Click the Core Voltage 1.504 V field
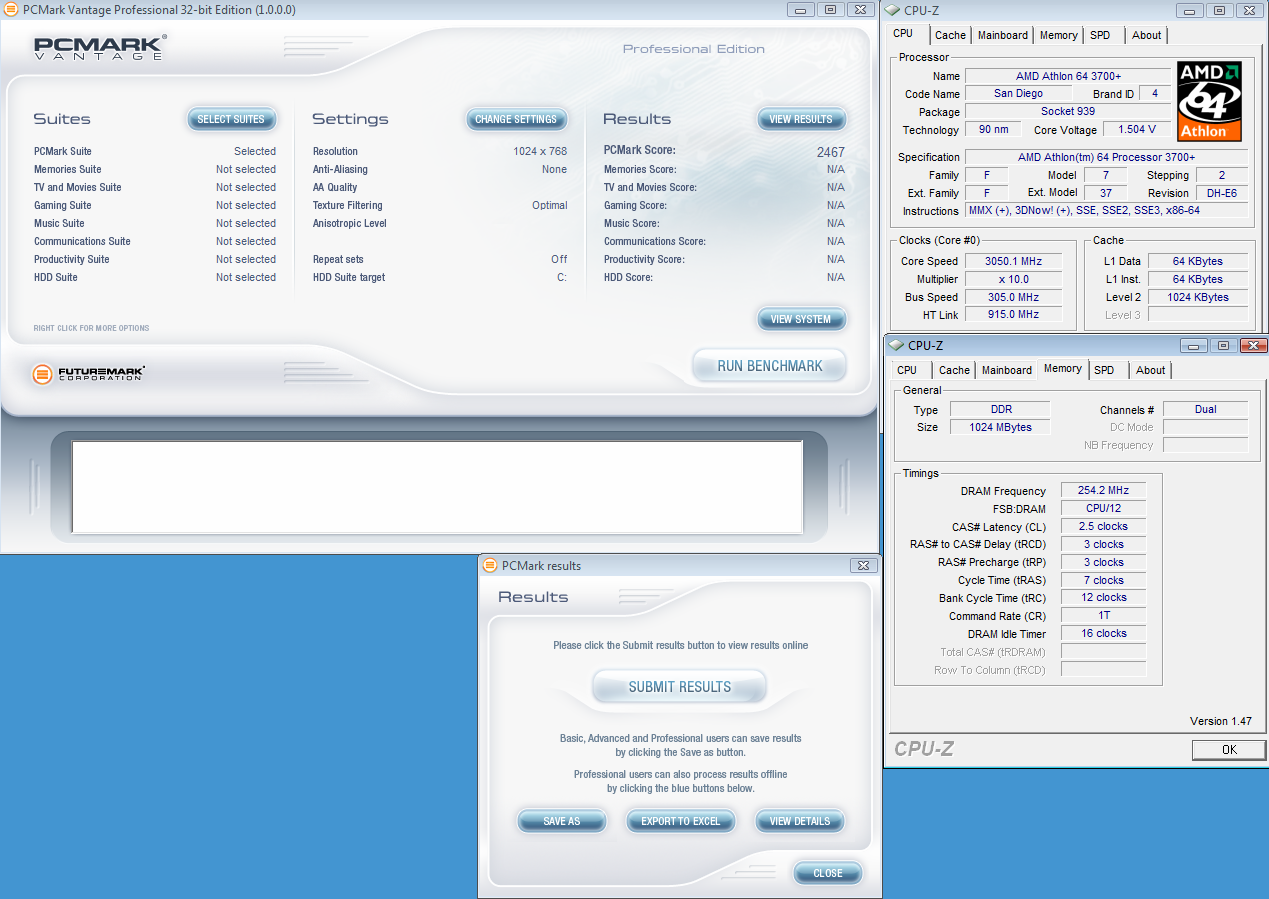Image resolution: width=1269 pixels, height=899 pixels. click(x=1136, y=129)
